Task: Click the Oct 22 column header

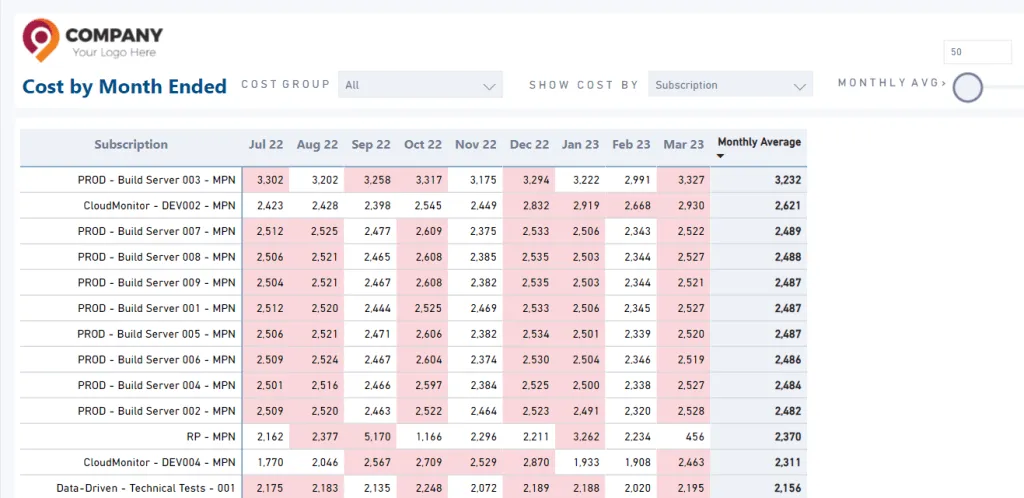Action: coord(423,145)
